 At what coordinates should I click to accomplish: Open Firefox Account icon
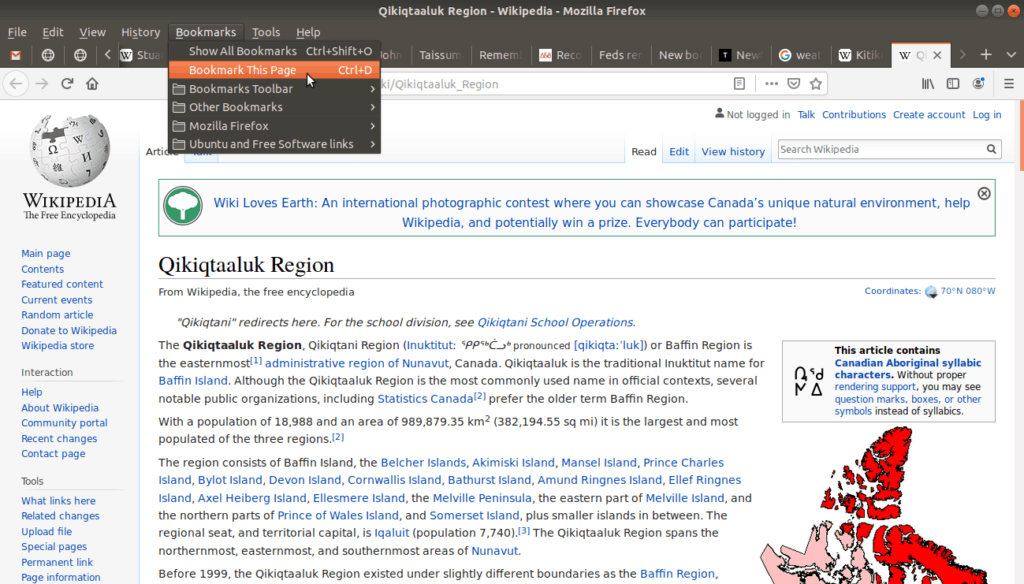978,84
